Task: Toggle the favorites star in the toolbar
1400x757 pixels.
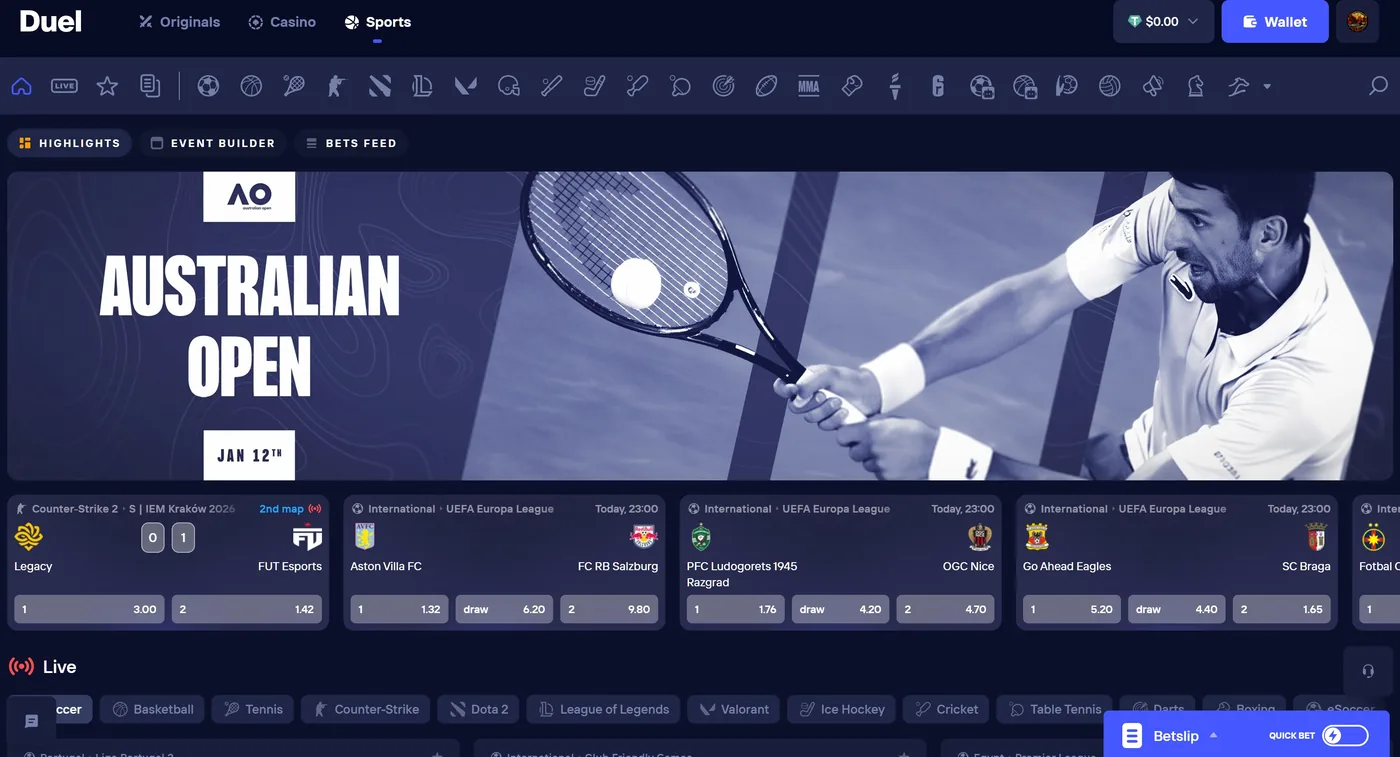Action: coord(107,86)
